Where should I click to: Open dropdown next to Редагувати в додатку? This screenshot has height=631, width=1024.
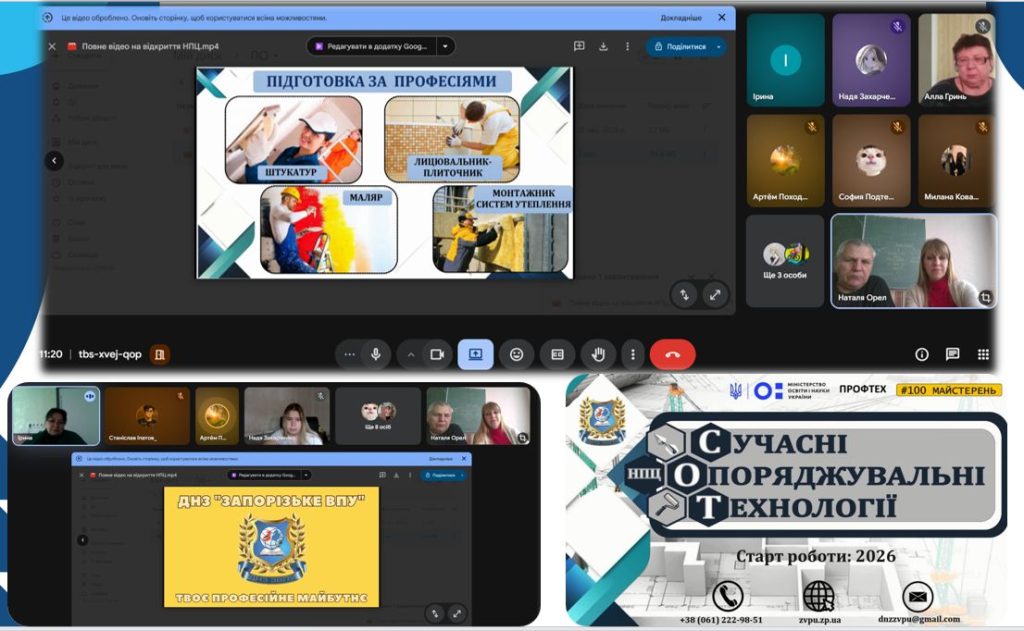445,46
